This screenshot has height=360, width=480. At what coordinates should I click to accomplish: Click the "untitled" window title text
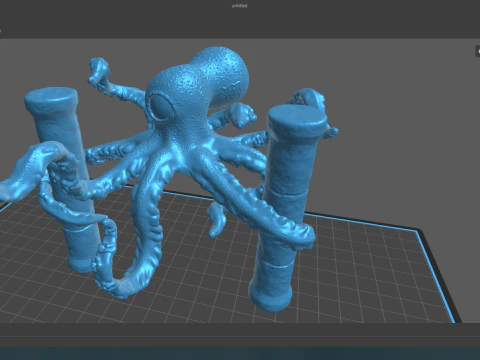[x=240, y=6]
